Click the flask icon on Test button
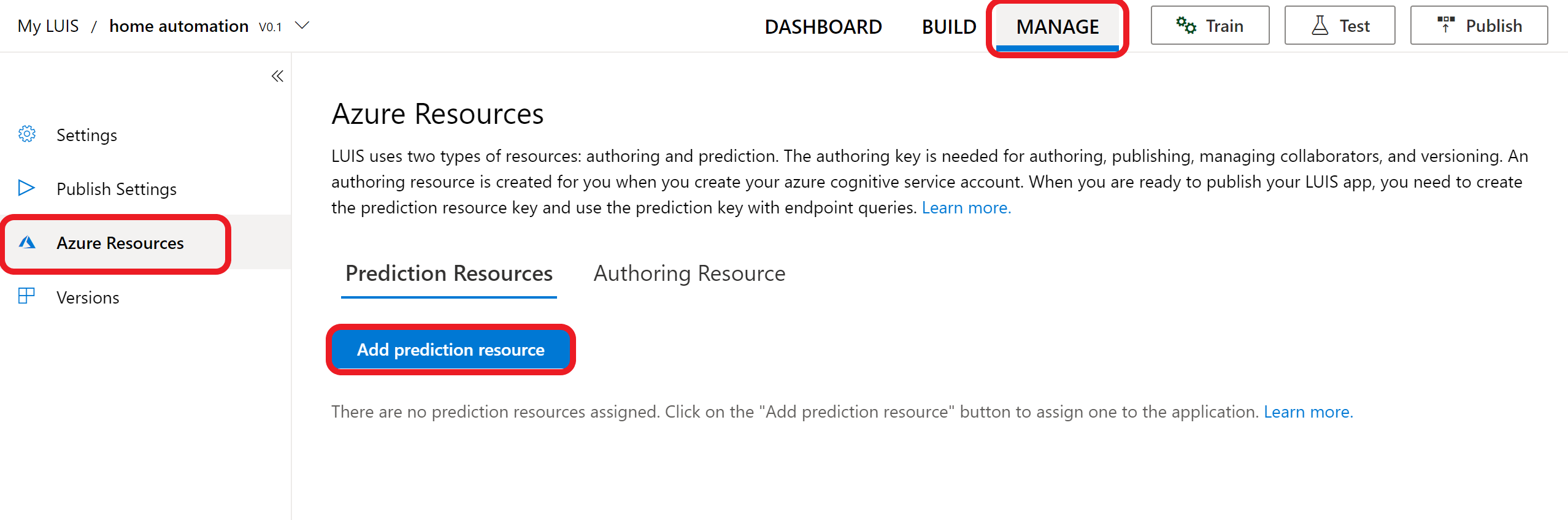 (x=1320, y=25)
